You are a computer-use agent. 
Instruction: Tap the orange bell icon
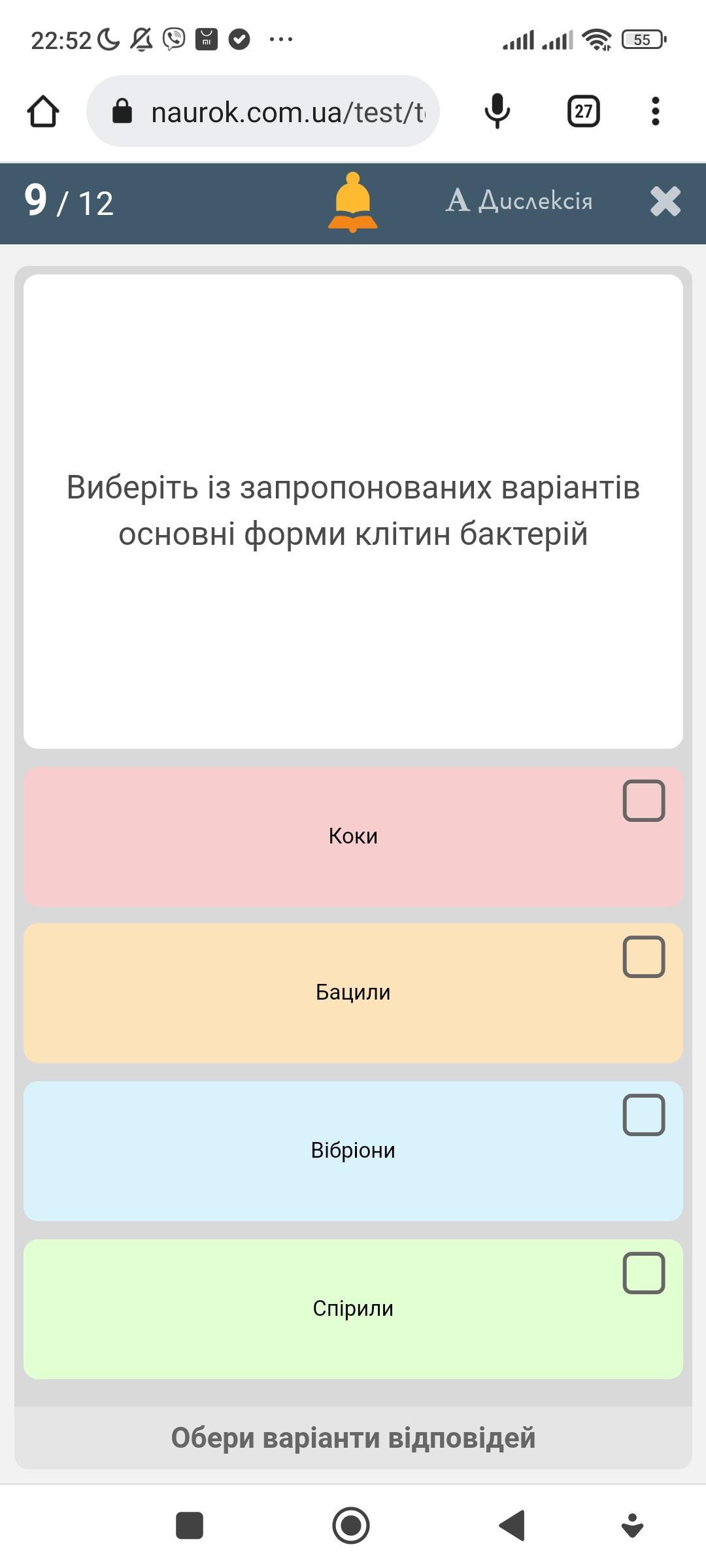352,202
